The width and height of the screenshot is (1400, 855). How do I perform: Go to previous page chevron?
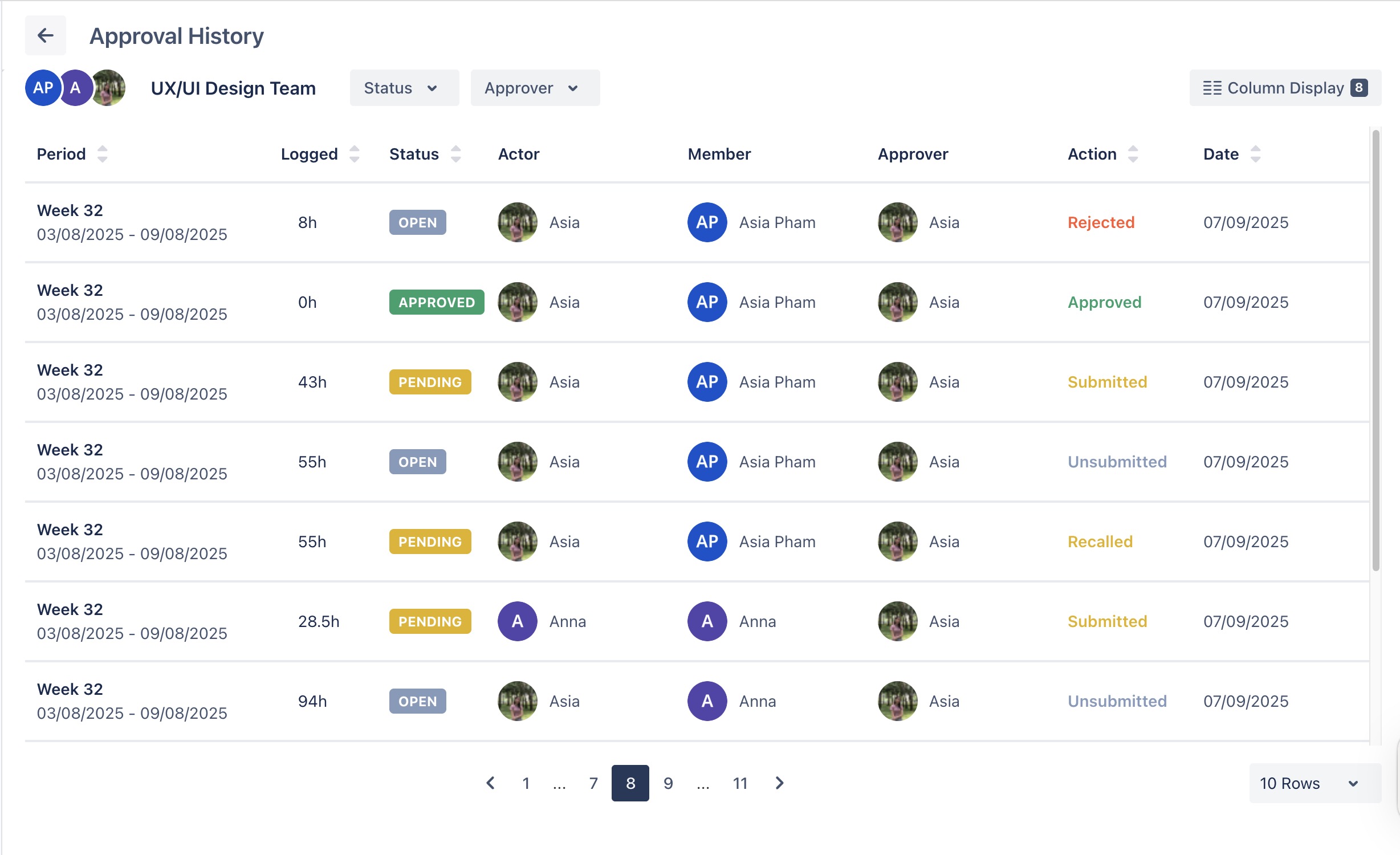490,783
